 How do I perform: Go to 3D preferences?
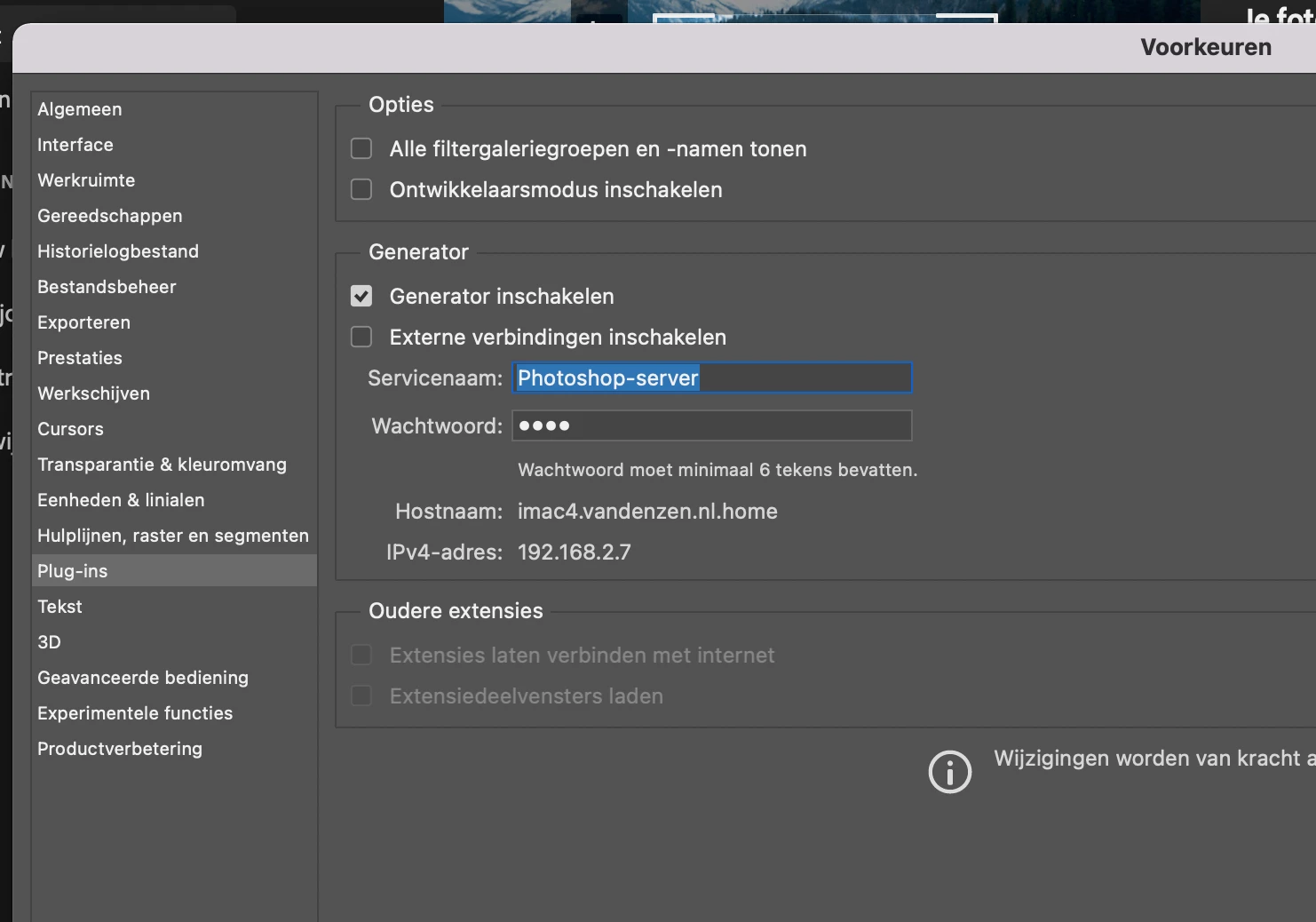[x=174, y=642]
